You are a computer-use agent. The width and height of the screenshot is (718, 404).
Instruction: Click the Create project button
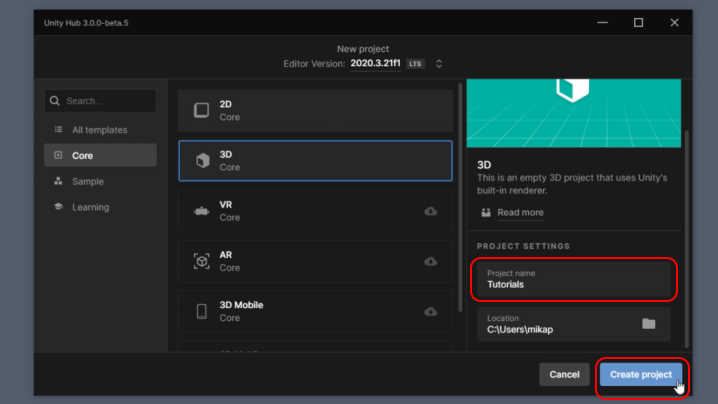click(641, 374)
